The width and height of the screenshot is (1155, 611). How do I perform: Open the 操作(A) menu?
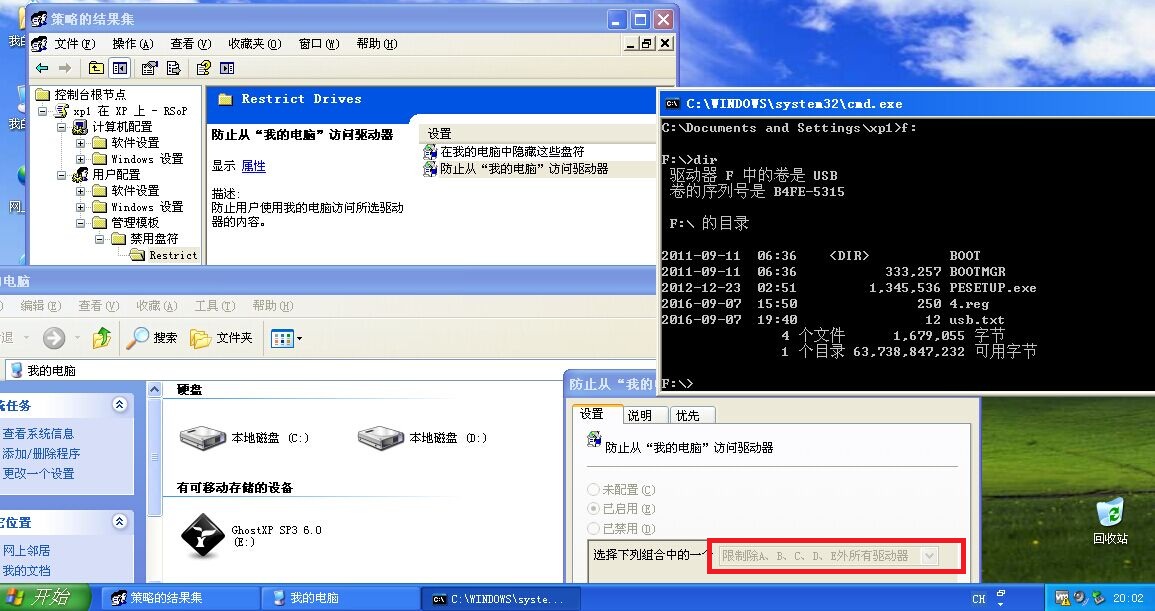coord(133,44)
